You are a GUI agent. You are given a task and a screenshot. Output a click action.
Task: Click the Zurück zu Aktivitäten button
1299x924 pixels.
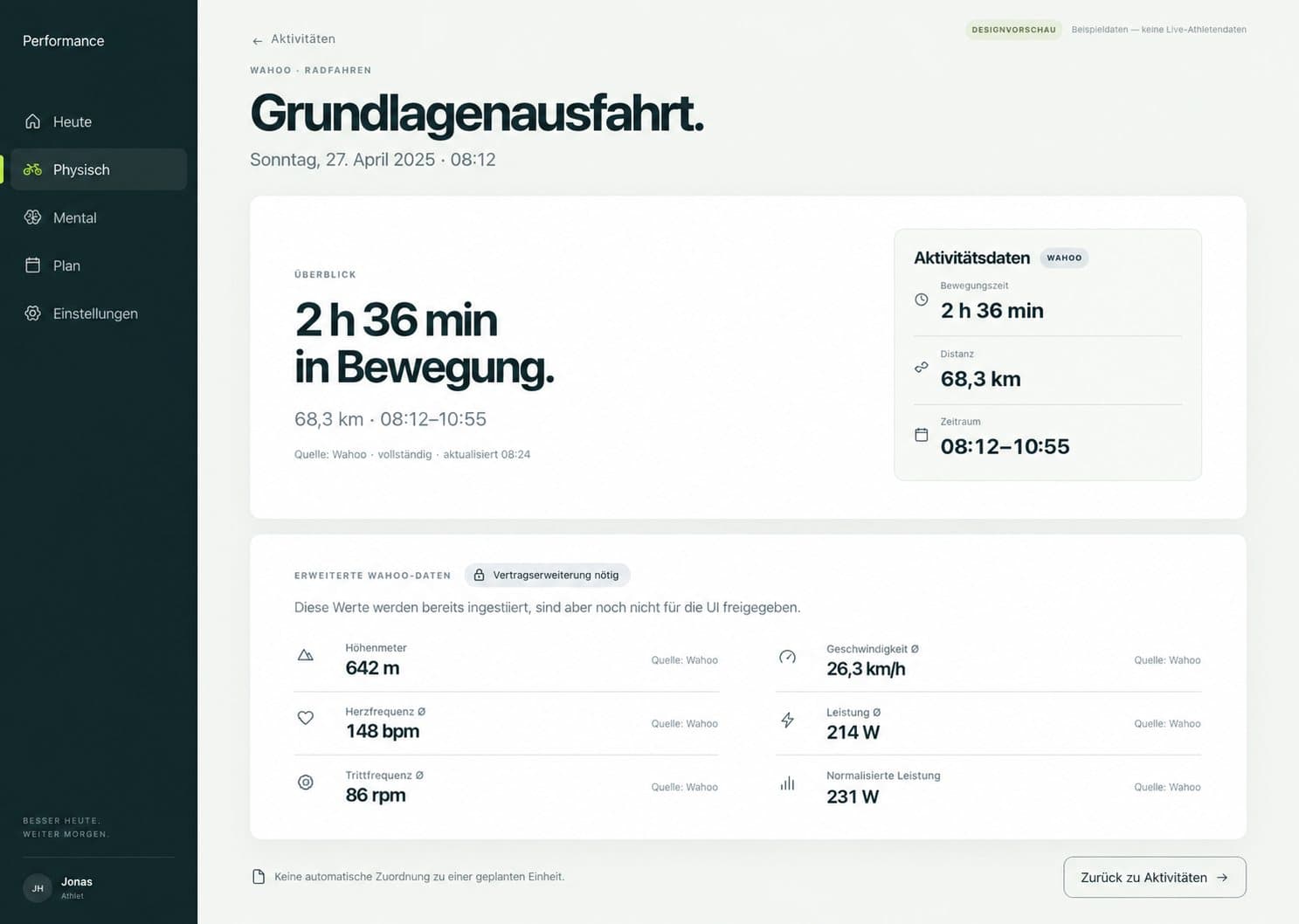[x=1155, y=877]
